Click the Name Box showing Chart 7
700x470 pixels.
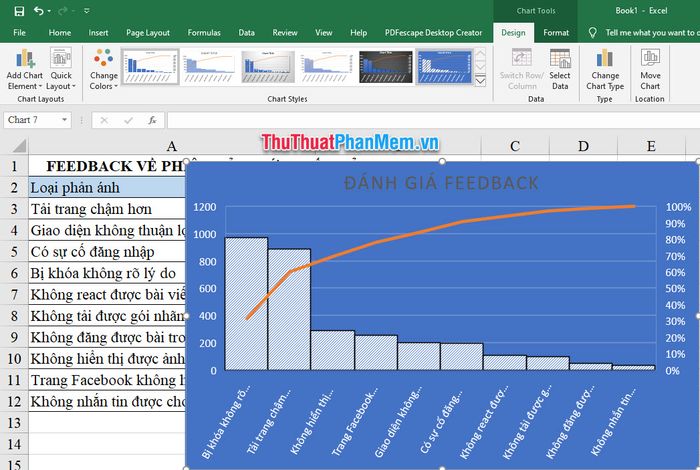(31, 120)
